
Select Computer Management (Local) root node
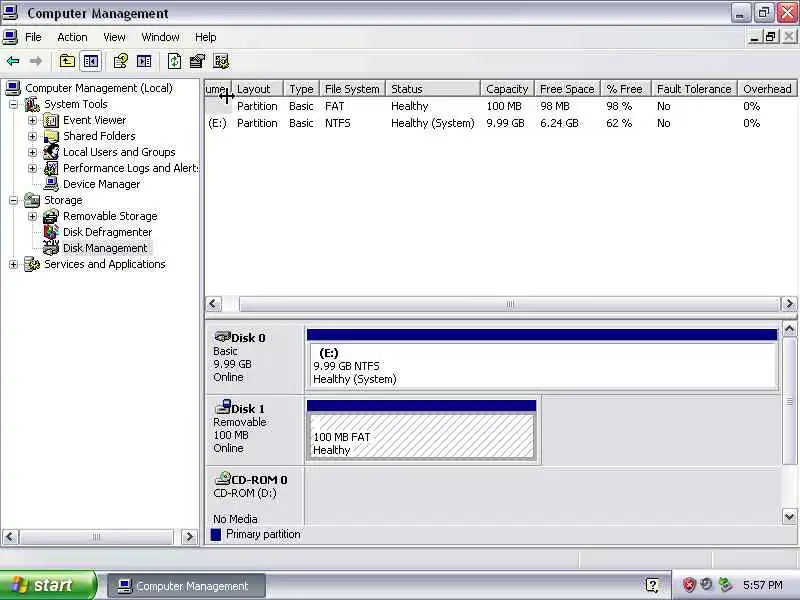(98, 88)
